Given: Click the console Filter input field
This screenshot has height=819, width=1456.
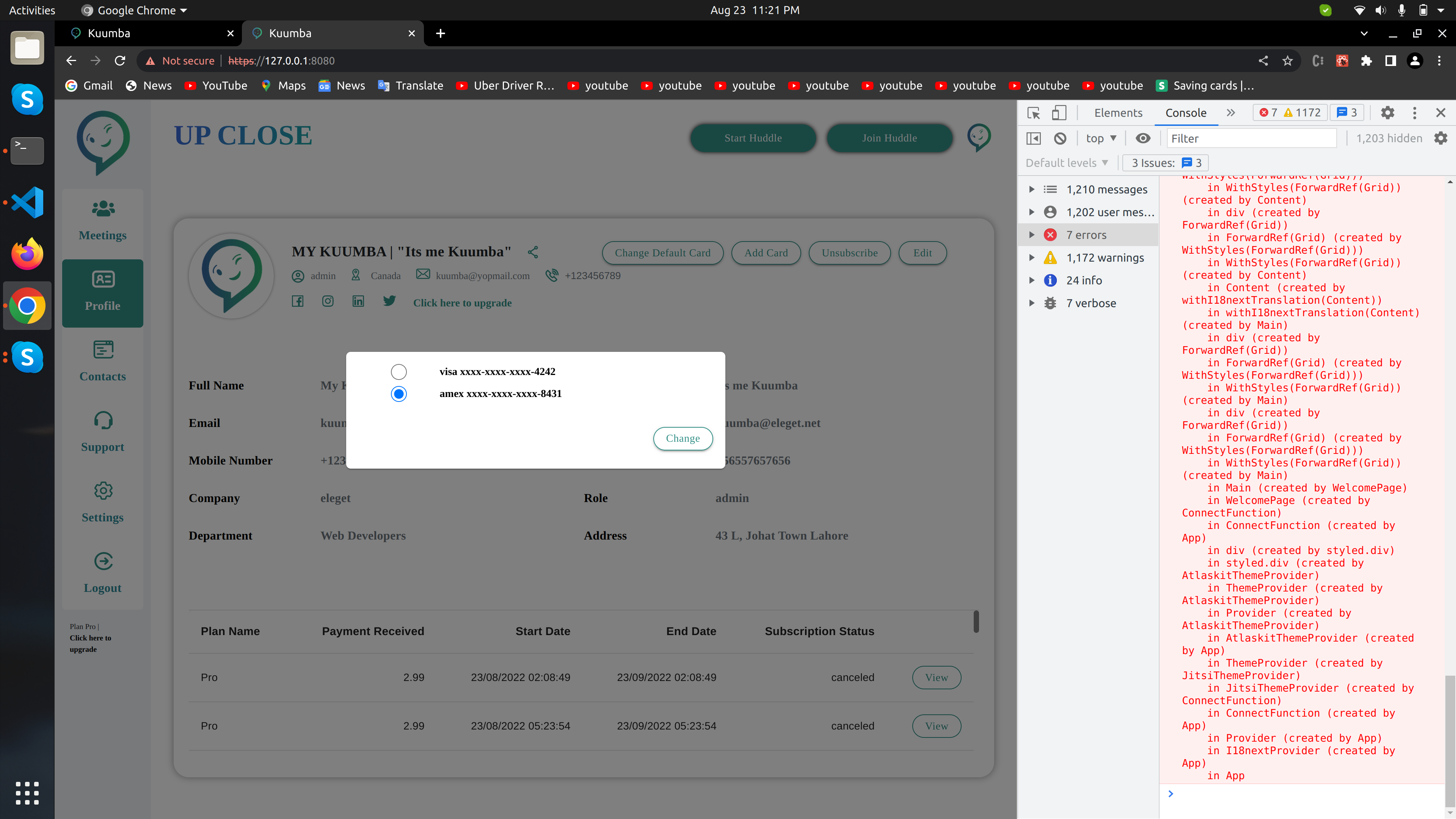Looking at the screenshot, I should coord(1250,138).
